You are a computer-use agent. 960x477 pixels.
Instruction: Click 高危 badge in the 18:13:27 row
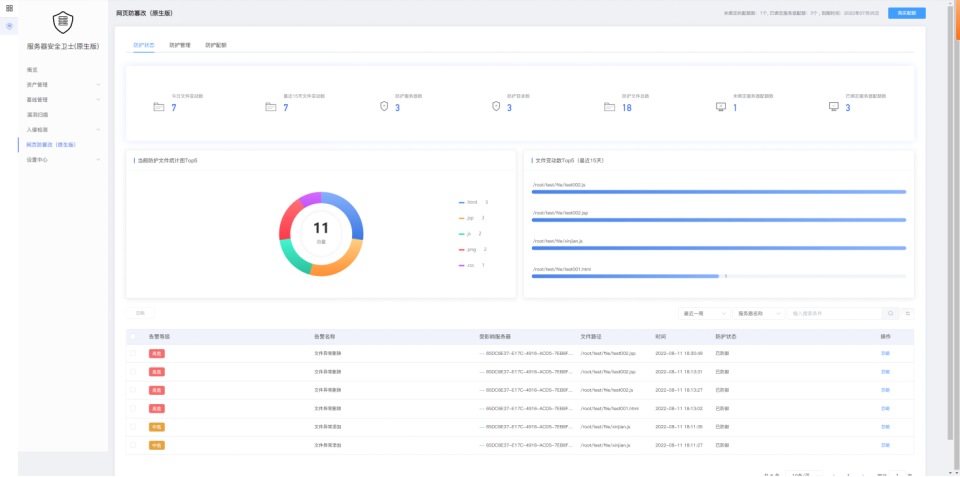(157, 390)
